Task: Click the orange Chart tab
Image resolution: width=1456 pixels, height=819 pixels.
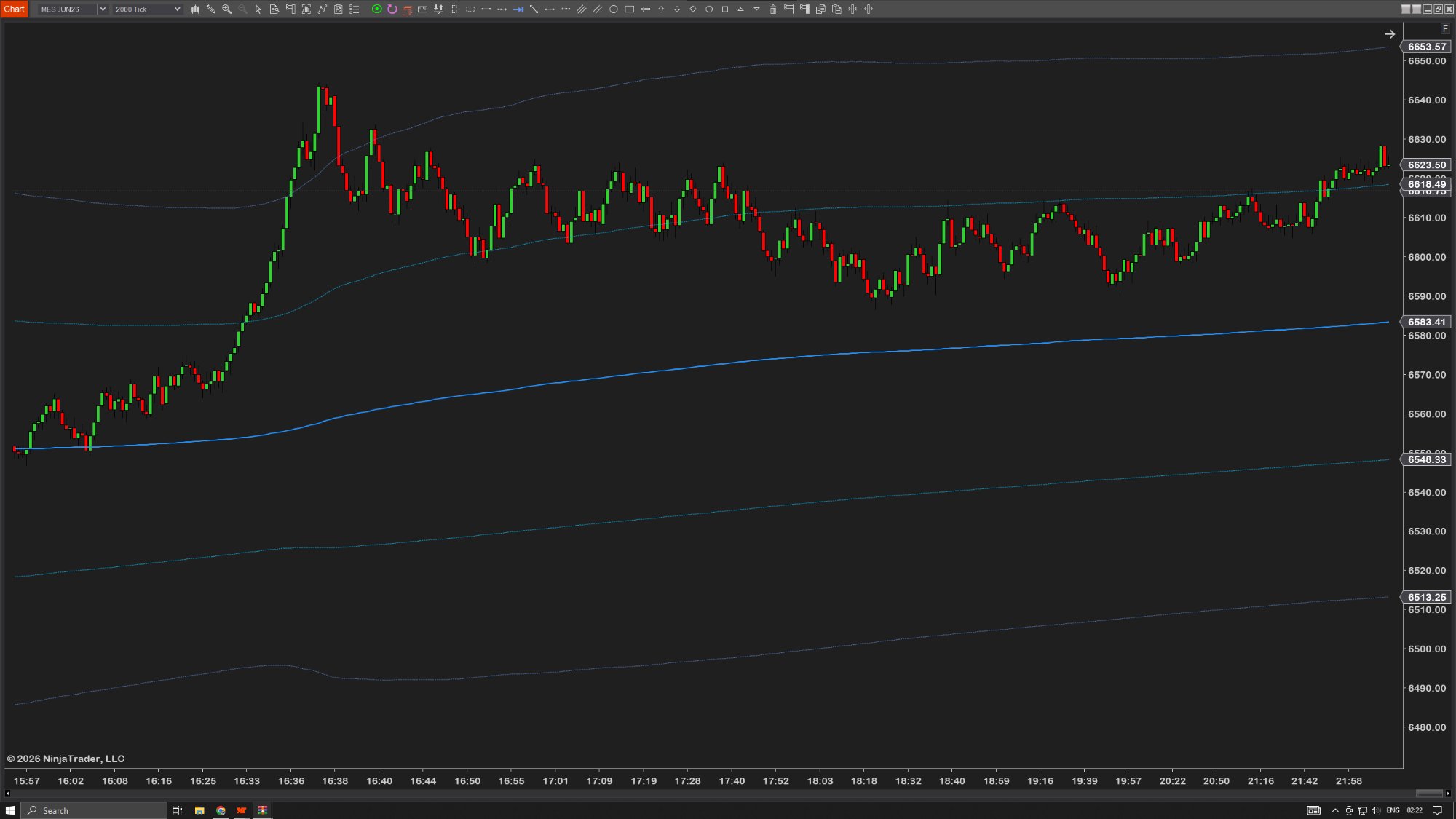Action: coord(14,9)
